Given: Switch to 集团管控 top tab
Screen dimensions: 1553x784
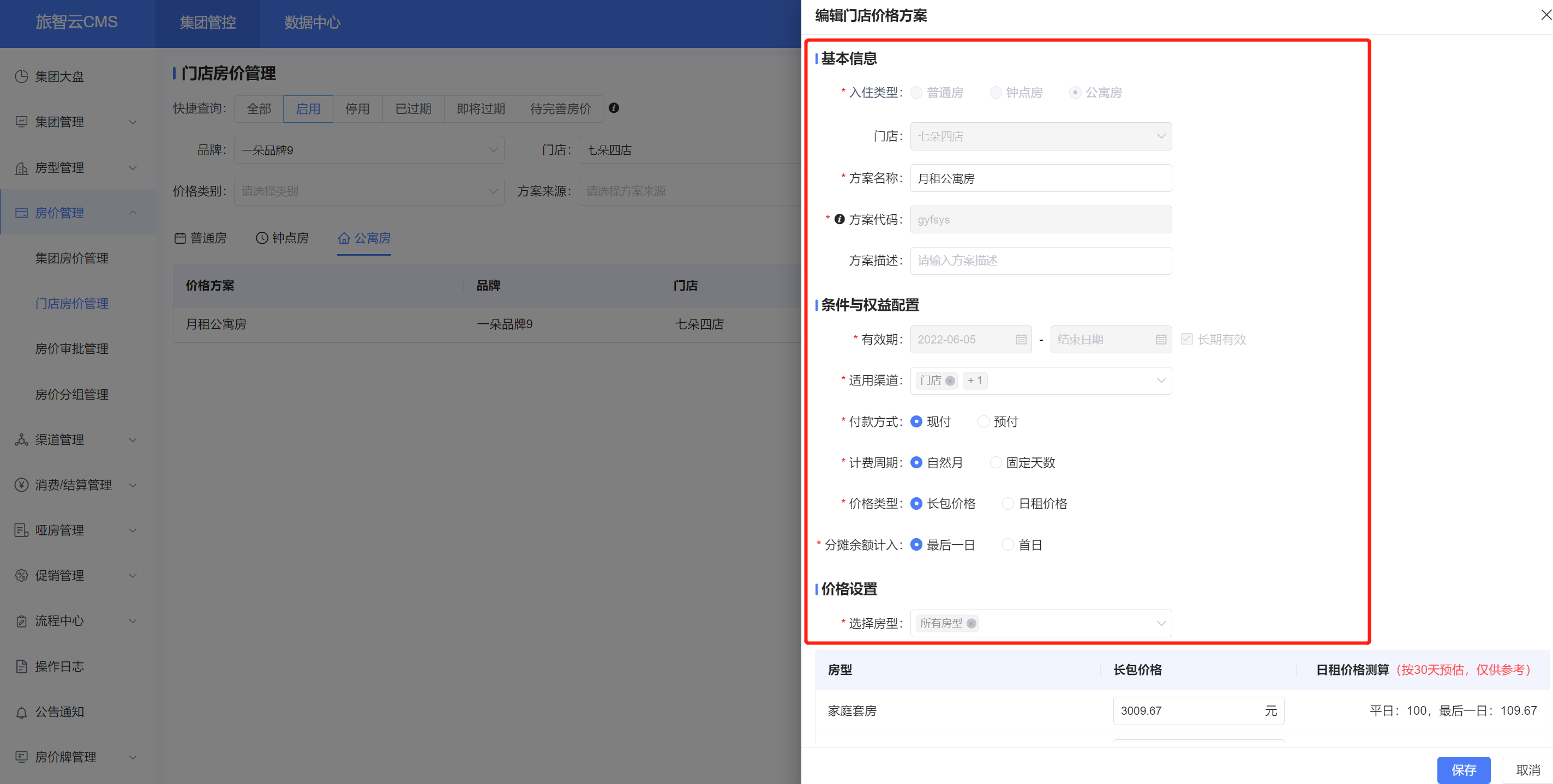Looking at the screenshot, I should (x=207, y=23).
